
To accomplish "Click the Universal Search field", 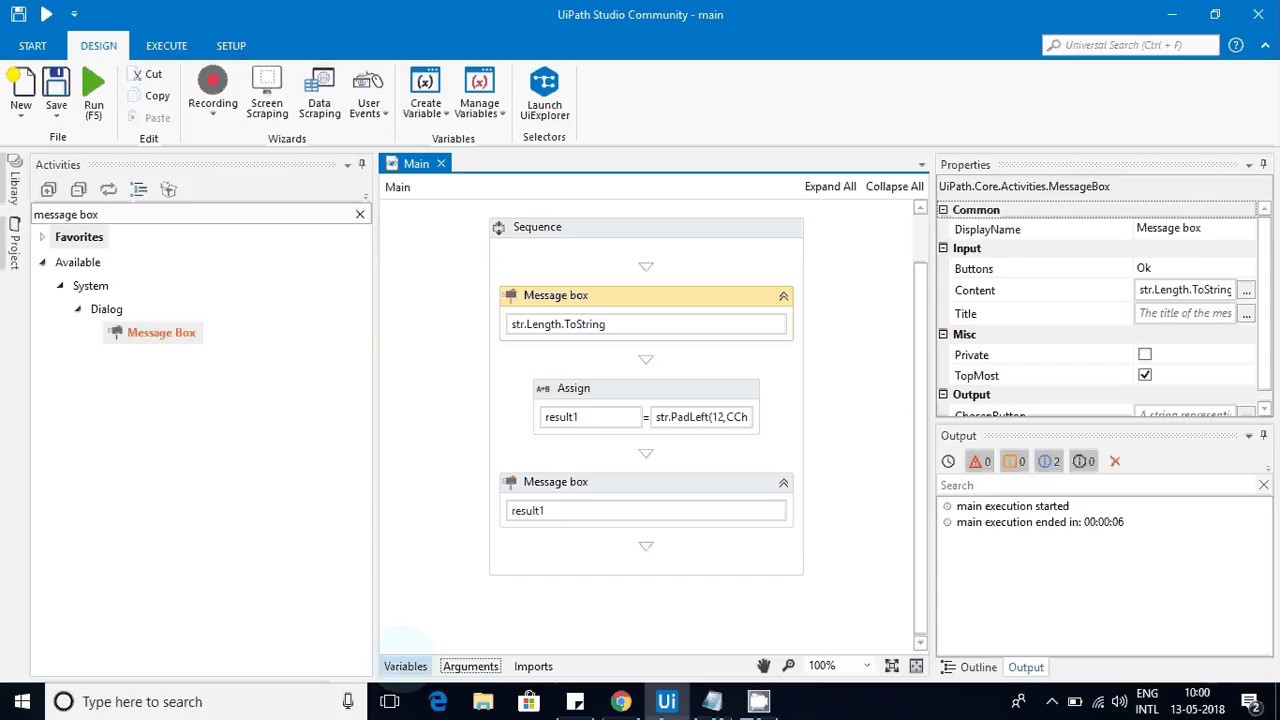I will pyautogui.click(x=1130, y=45).
